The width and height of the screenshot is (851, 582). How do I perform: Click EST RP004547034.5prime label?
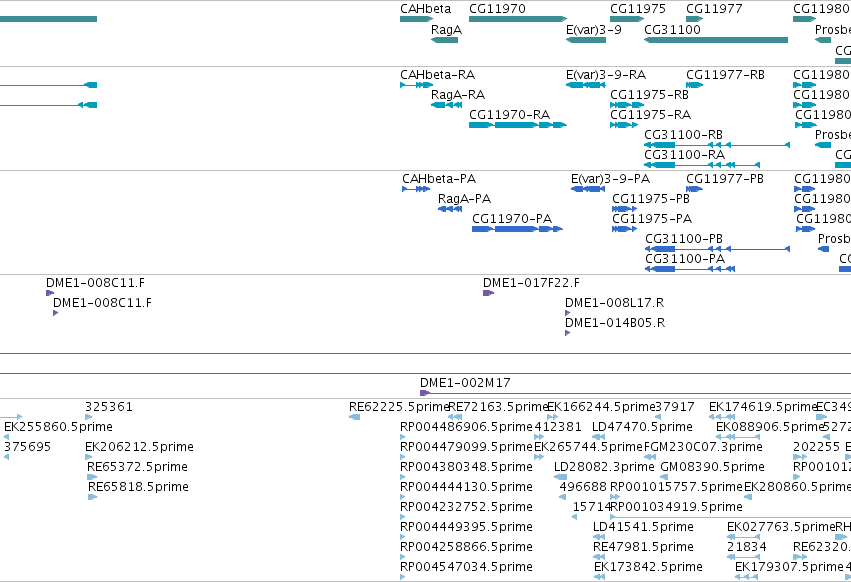click(466, 568)
